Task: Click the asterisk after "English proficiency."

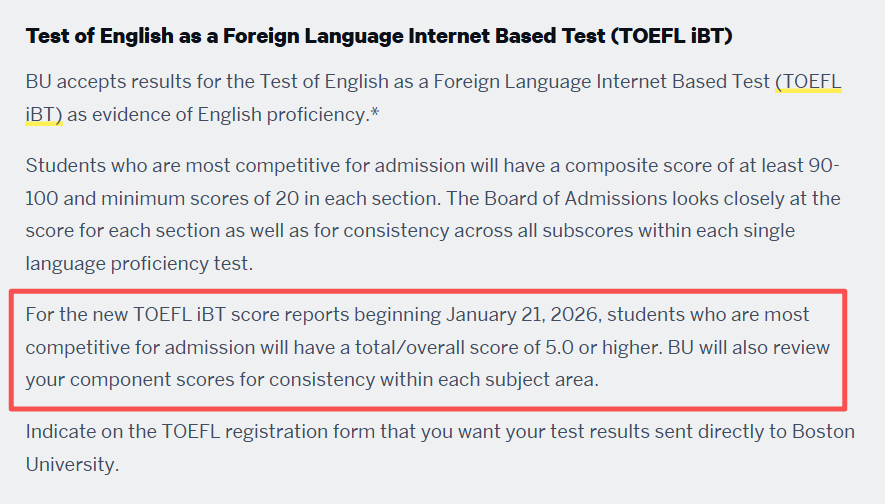Action: click(375, 115)
